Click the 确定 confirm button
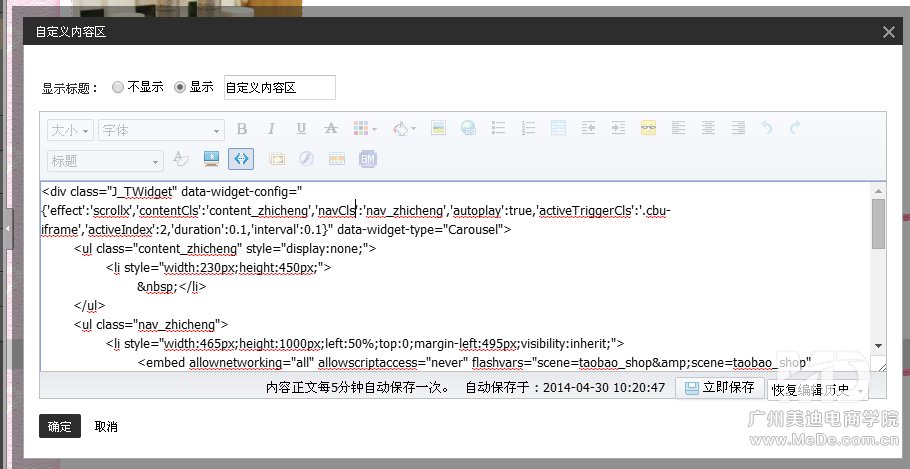Image resolution: width=910 pixels, height=469 pixels. click(x=60, y=426)
